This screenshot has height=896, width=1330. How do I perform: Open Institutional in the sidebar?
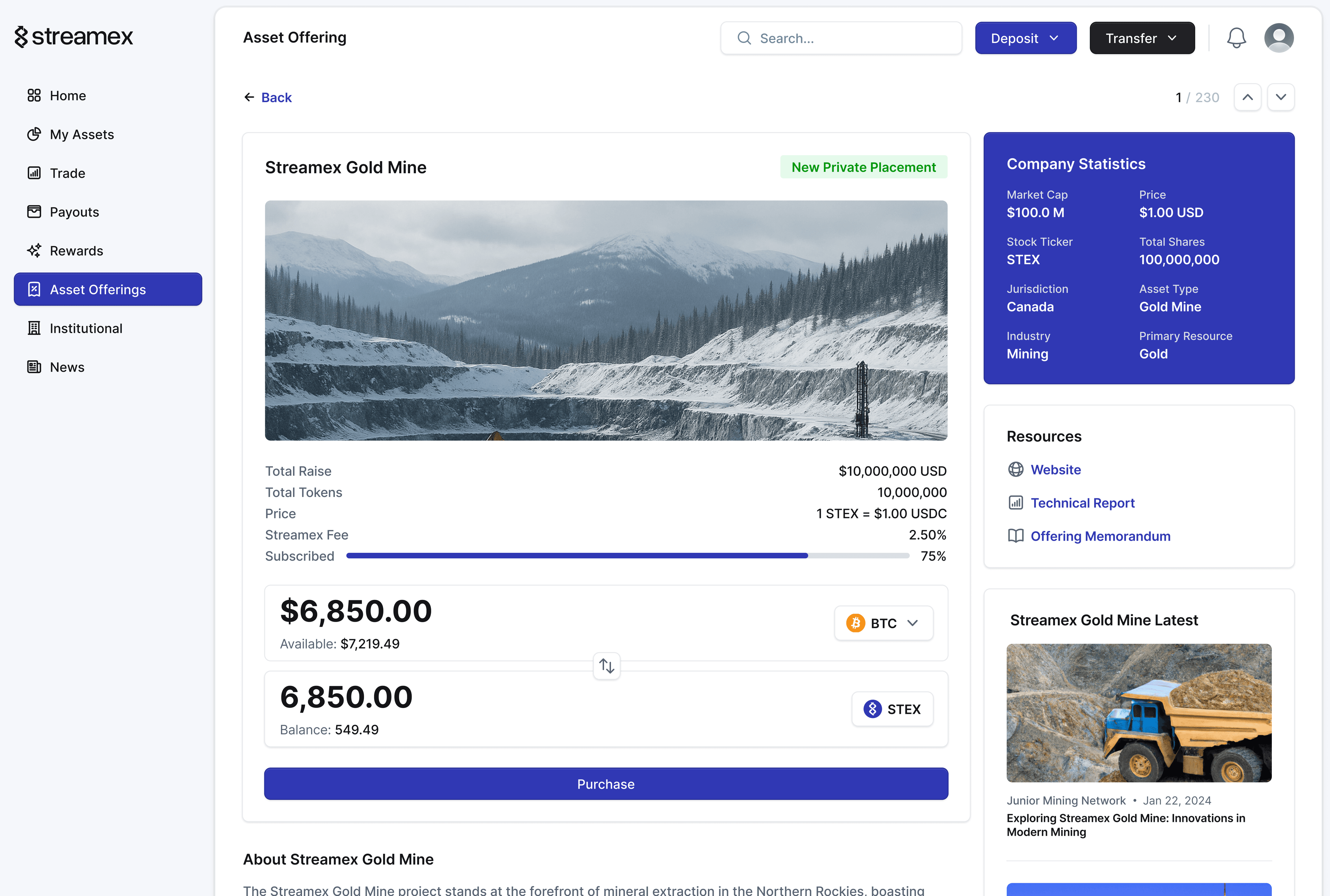[108, 329]
